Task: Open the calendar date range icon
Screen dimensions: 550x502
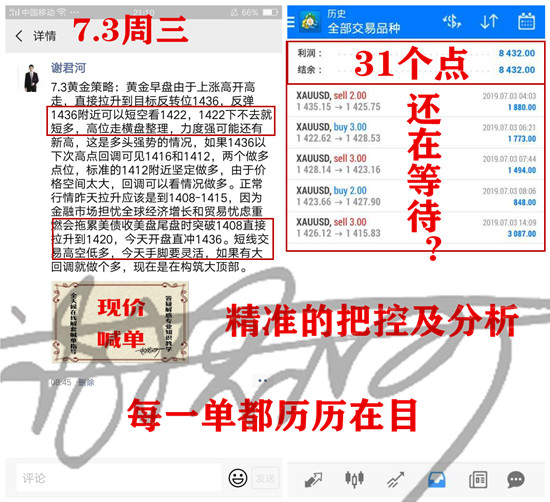Action: (x=526, y=22)
